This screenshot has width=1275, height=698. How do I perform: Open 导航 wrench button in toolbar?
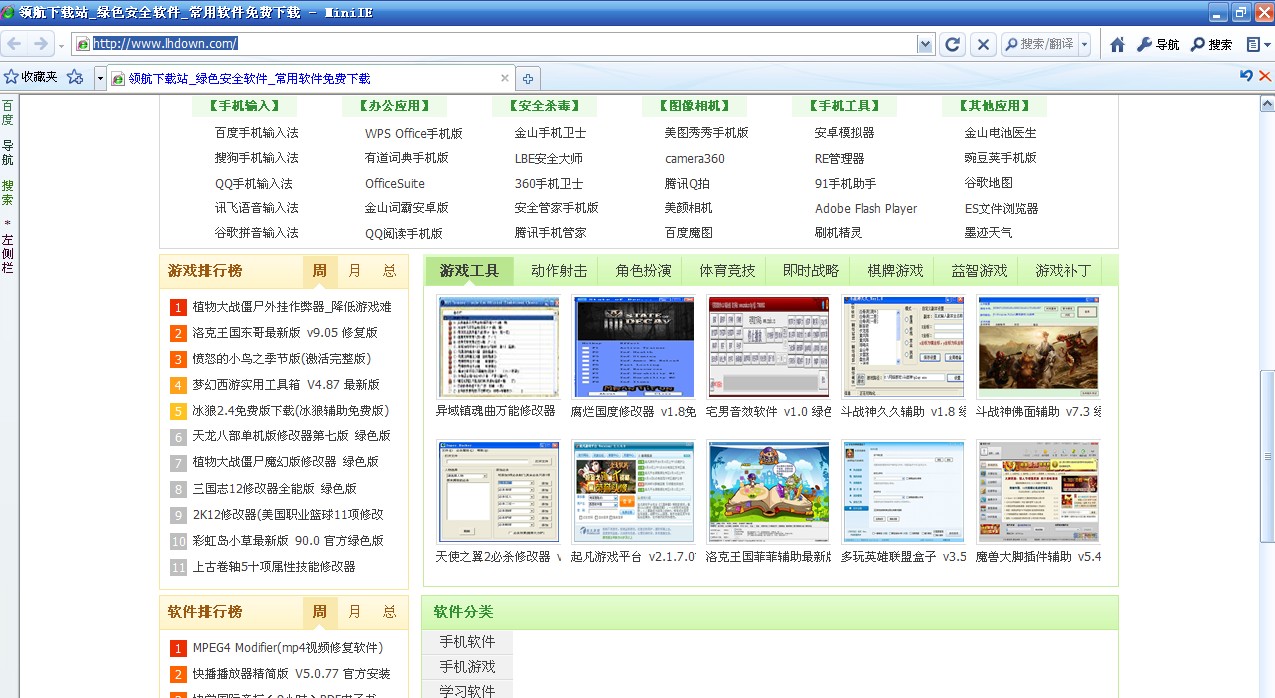[1158, 44]
